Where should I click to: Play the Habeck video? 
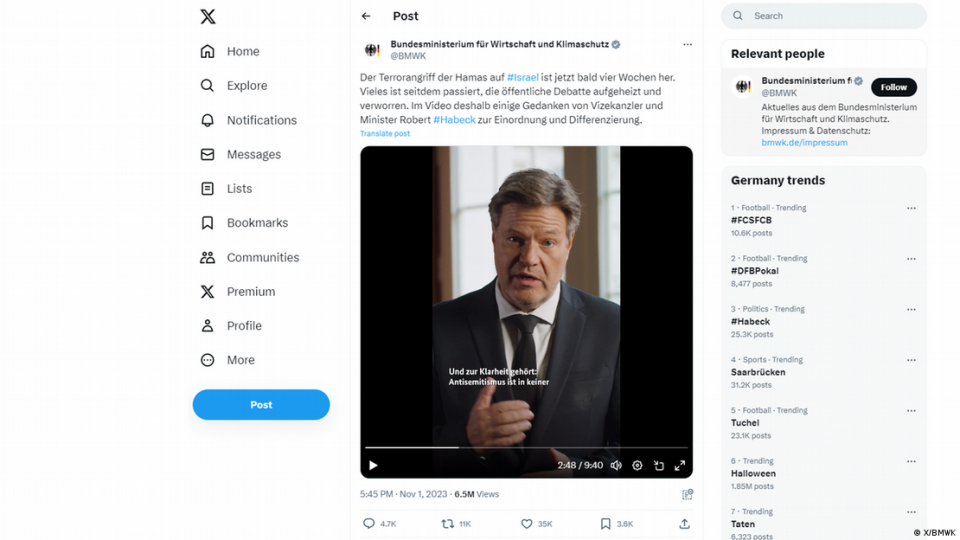coord(373,465)
